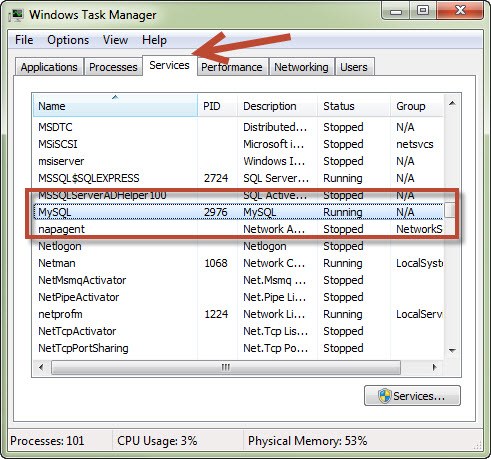491x459 pixels.
Task: Click the LocalSyst group cell of Netman
Action: pos(419,263)
